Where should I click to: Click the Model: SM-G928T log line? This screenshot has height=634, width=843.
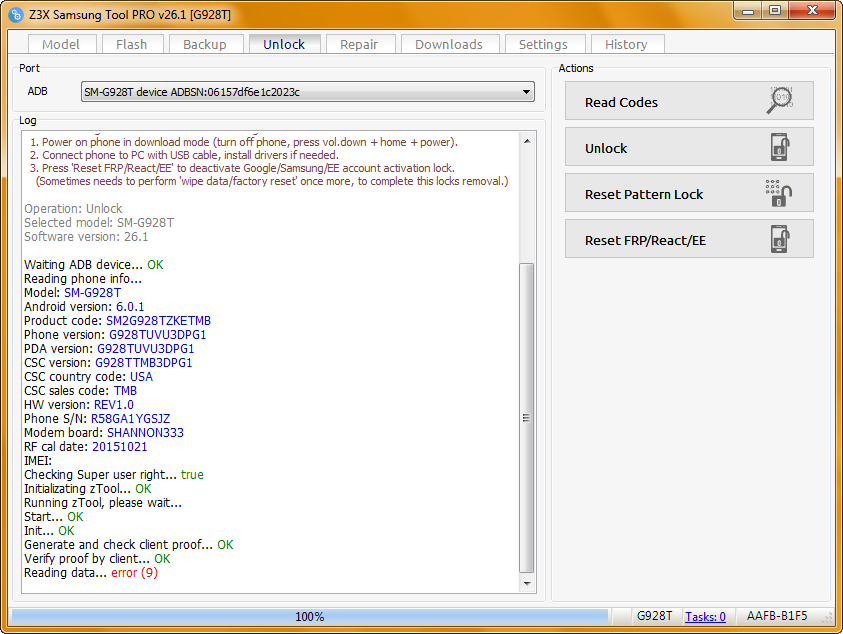(x=73, y=293)
